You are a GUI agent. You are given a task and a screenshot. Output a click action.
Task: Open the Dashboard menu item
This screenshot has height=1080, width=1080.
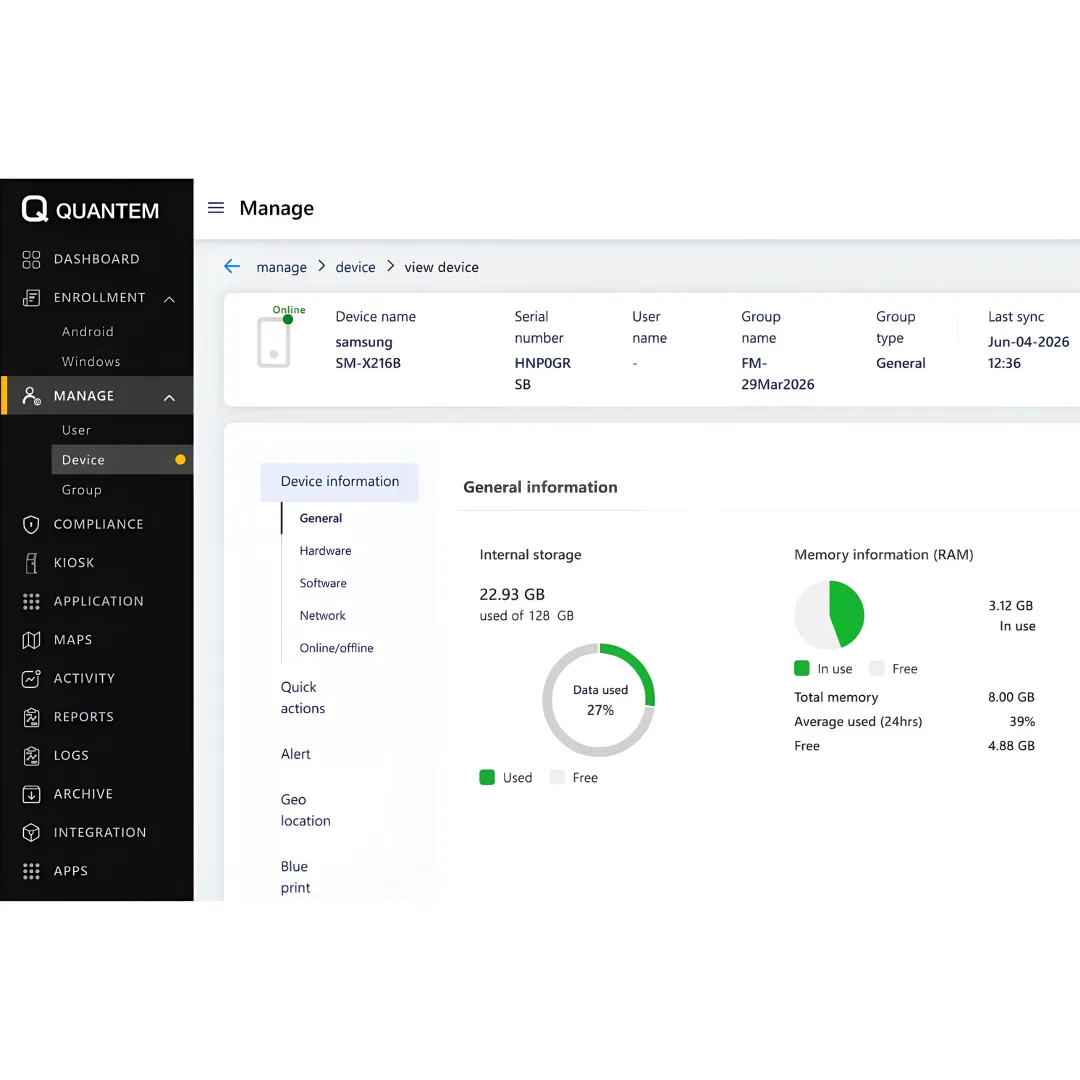(x=96, y=259)
